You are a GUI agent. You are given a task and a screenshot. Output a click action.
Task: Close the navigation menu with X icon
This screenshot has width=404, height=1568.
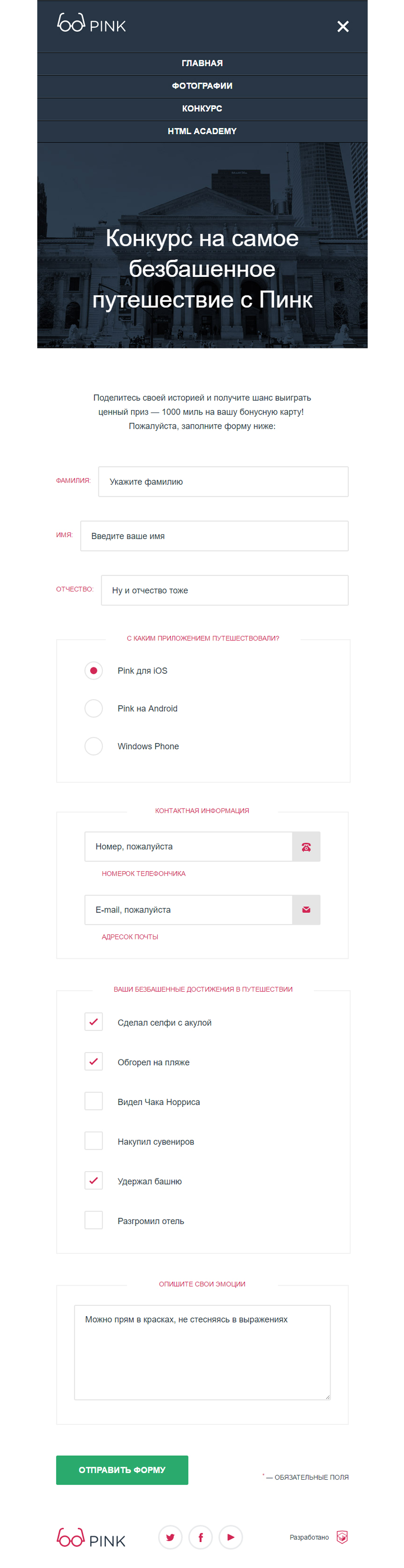click(343, 27)
